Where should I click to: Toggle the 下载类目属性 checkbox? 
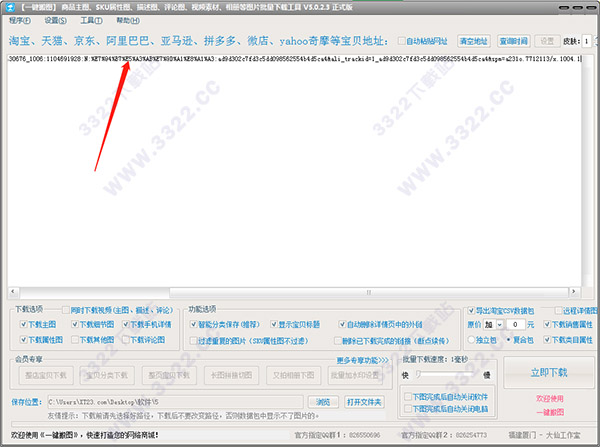pyautogui.click(x=548, y=339)
